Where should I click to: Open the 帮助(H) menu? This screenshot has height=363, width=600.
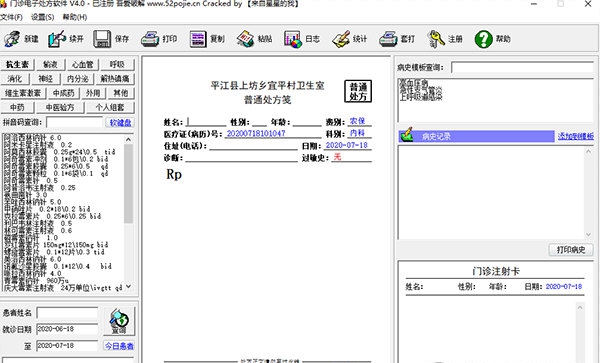click(x=75, y=17)
